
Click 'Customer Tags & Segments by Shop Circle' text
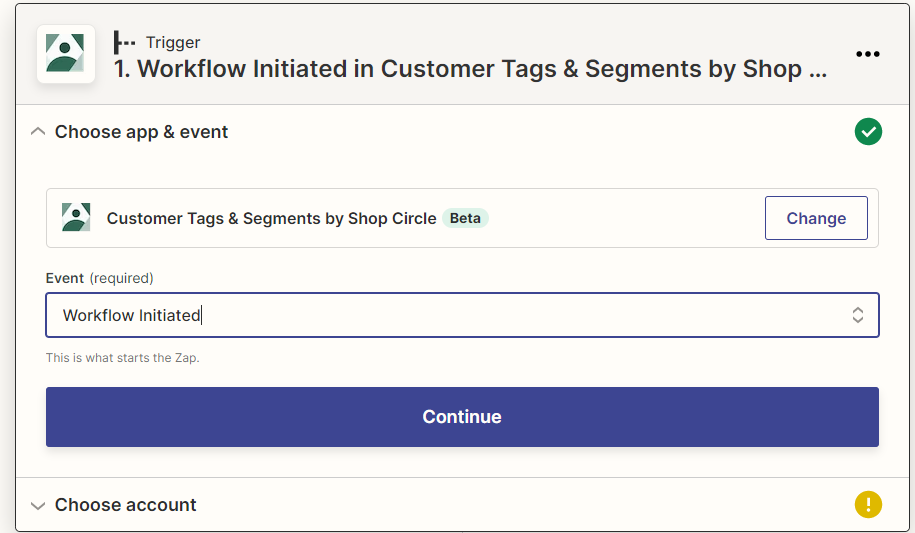pyautogui.click(x=271, y=218)
